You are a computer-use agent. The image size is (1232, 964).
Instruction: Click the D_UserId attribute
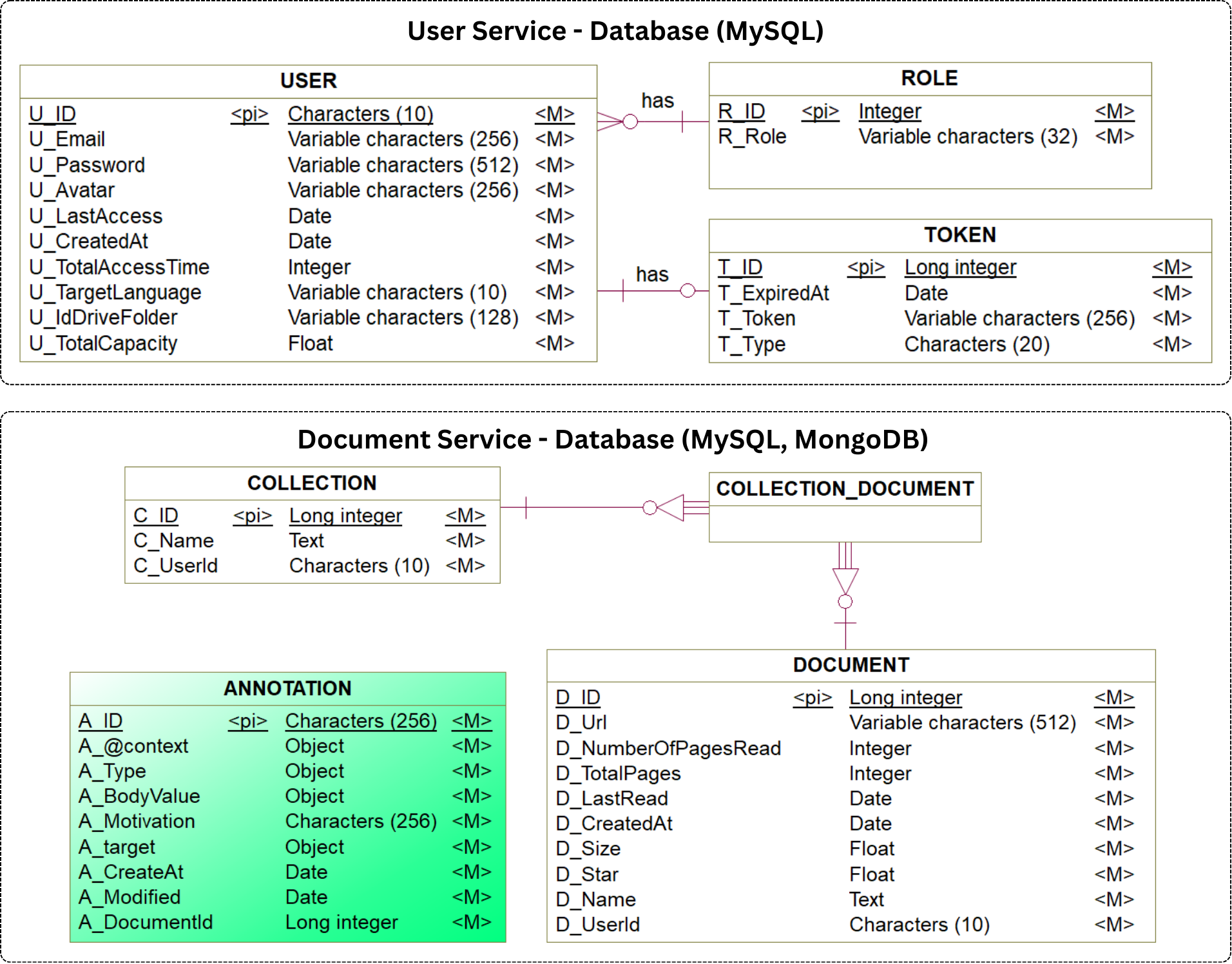pos(597,925)
